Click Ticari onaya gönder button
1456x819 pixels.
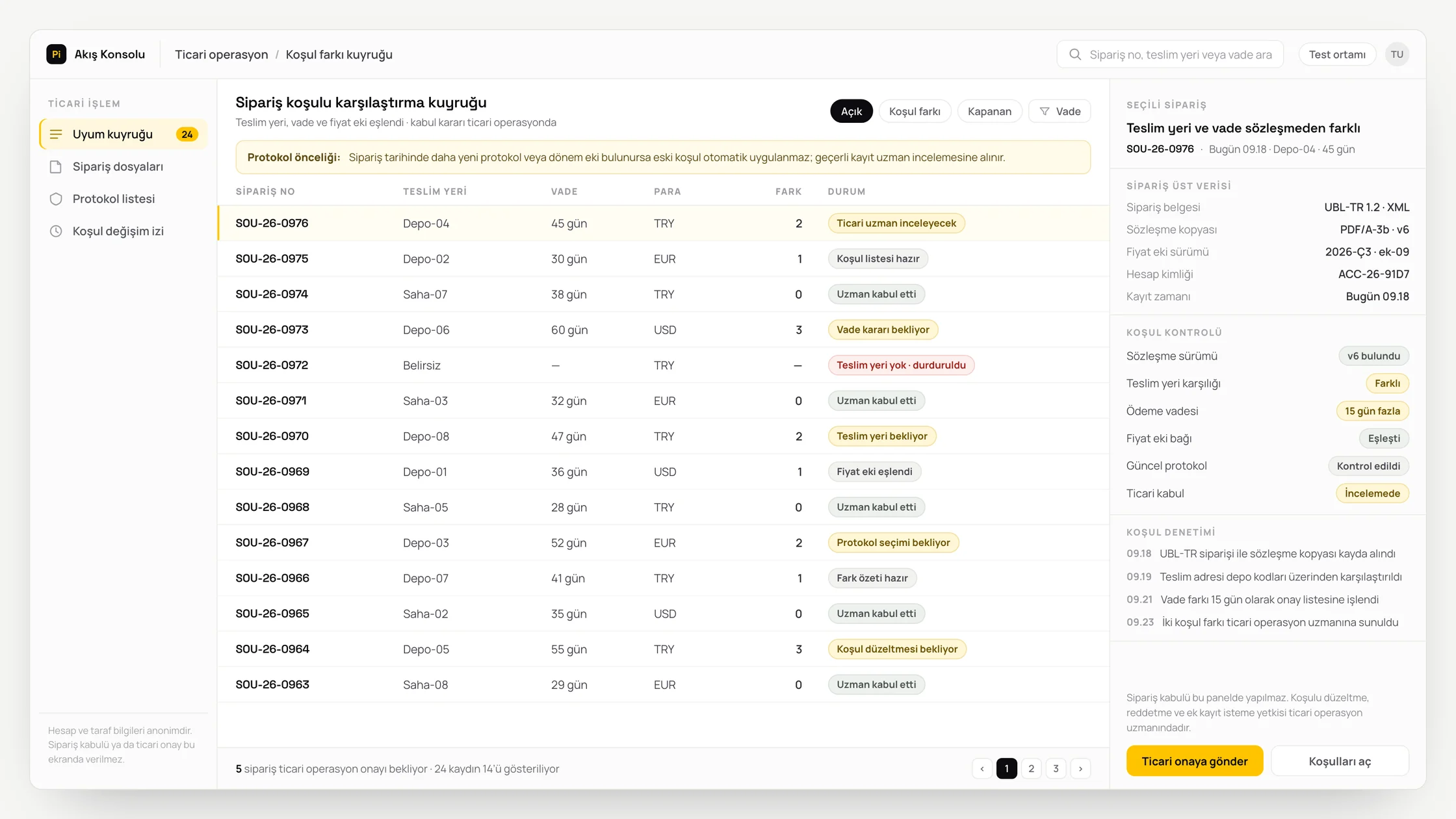1194,761
